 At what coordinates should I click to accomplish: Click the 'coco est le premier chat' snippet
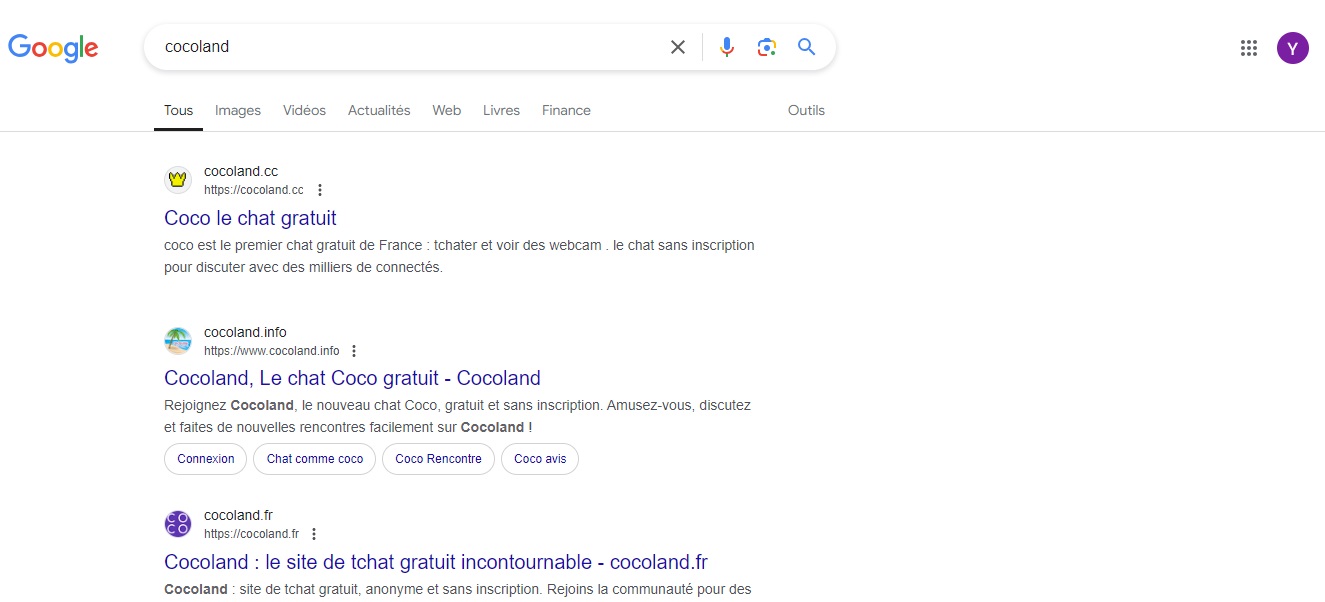point(459,256)
